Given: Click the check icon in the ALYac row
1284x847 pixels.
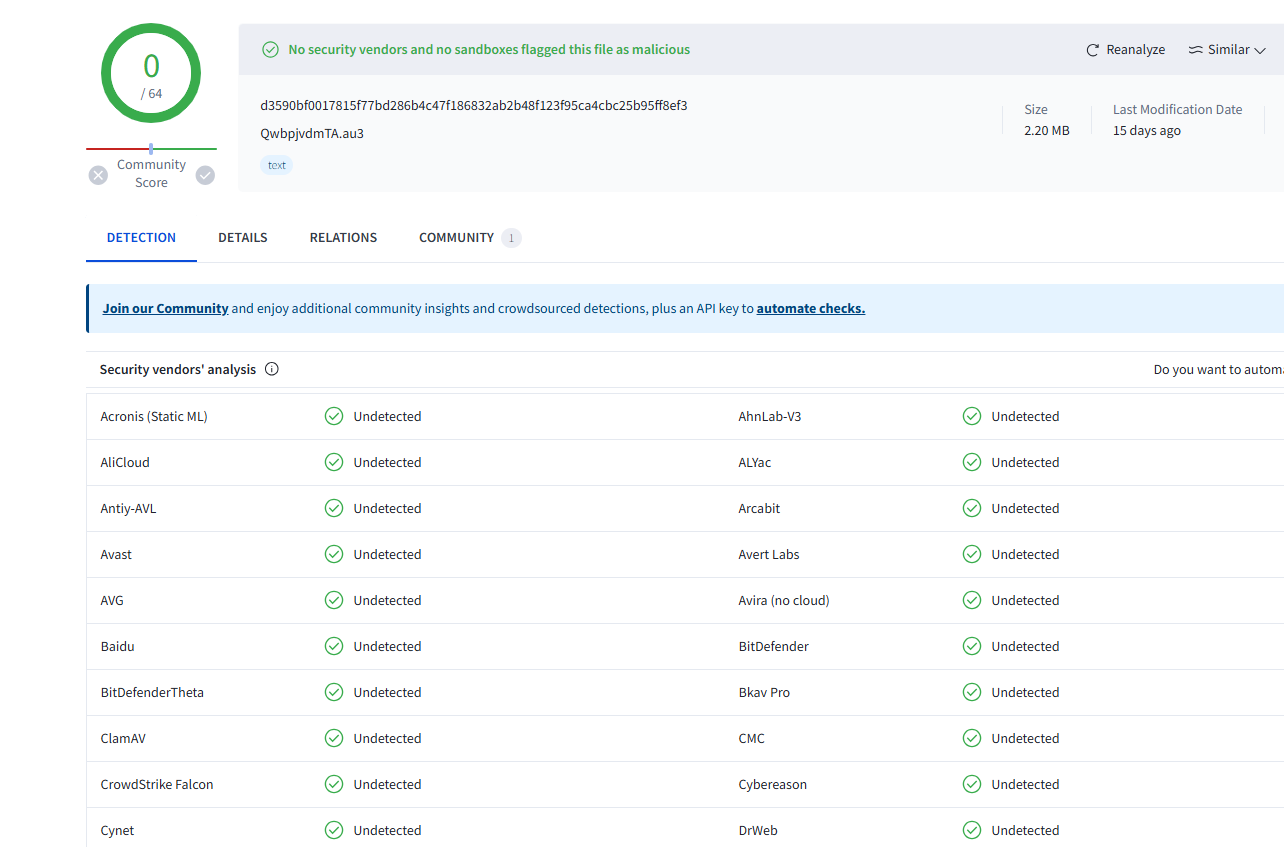Looking at the screenshot, I should point(972,462).
